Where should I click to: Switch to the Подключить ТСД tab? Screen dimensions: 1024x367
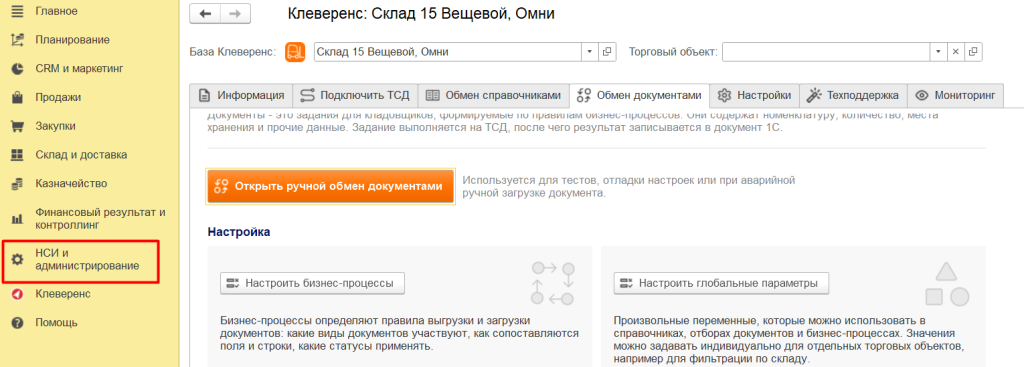coord(355,95)
